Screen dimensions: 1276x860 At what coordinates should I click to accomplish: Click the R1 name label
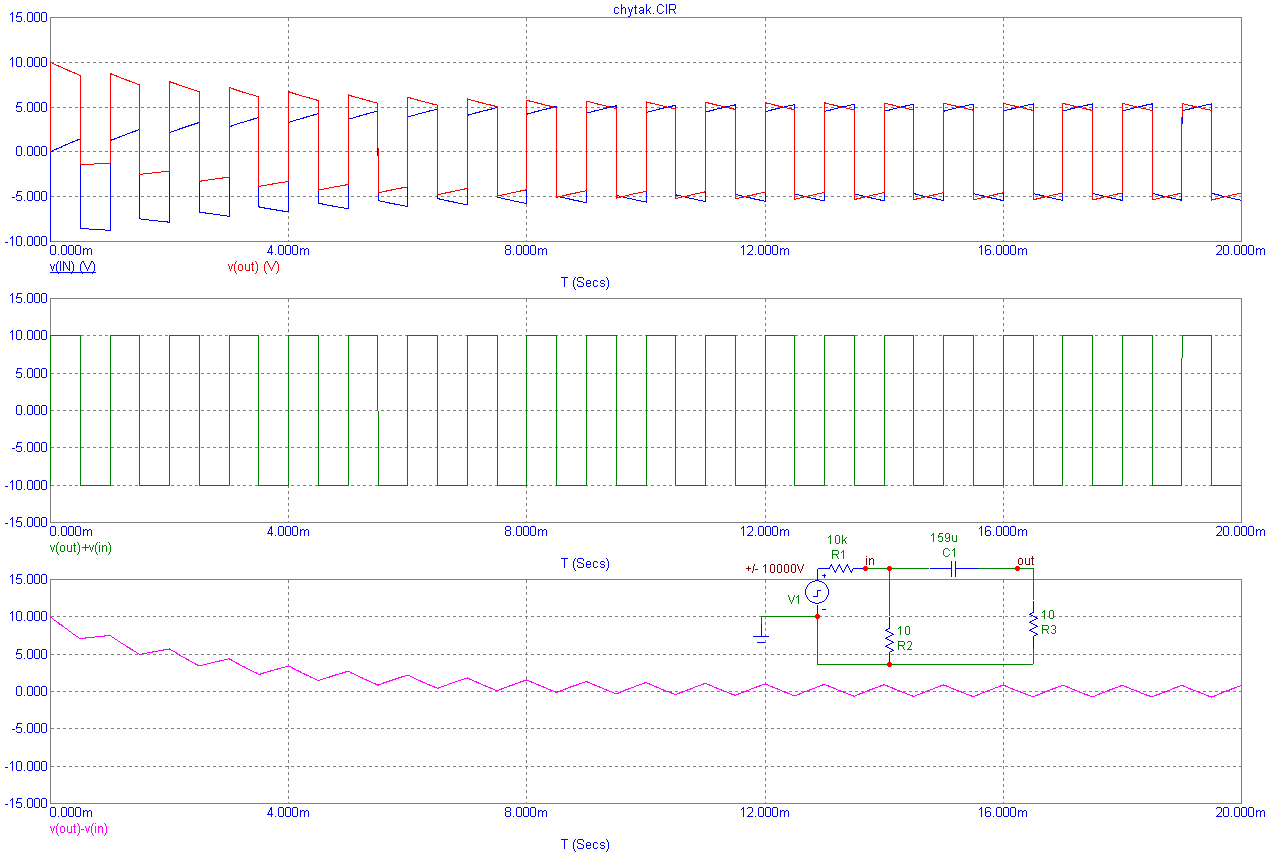(838, 553)
